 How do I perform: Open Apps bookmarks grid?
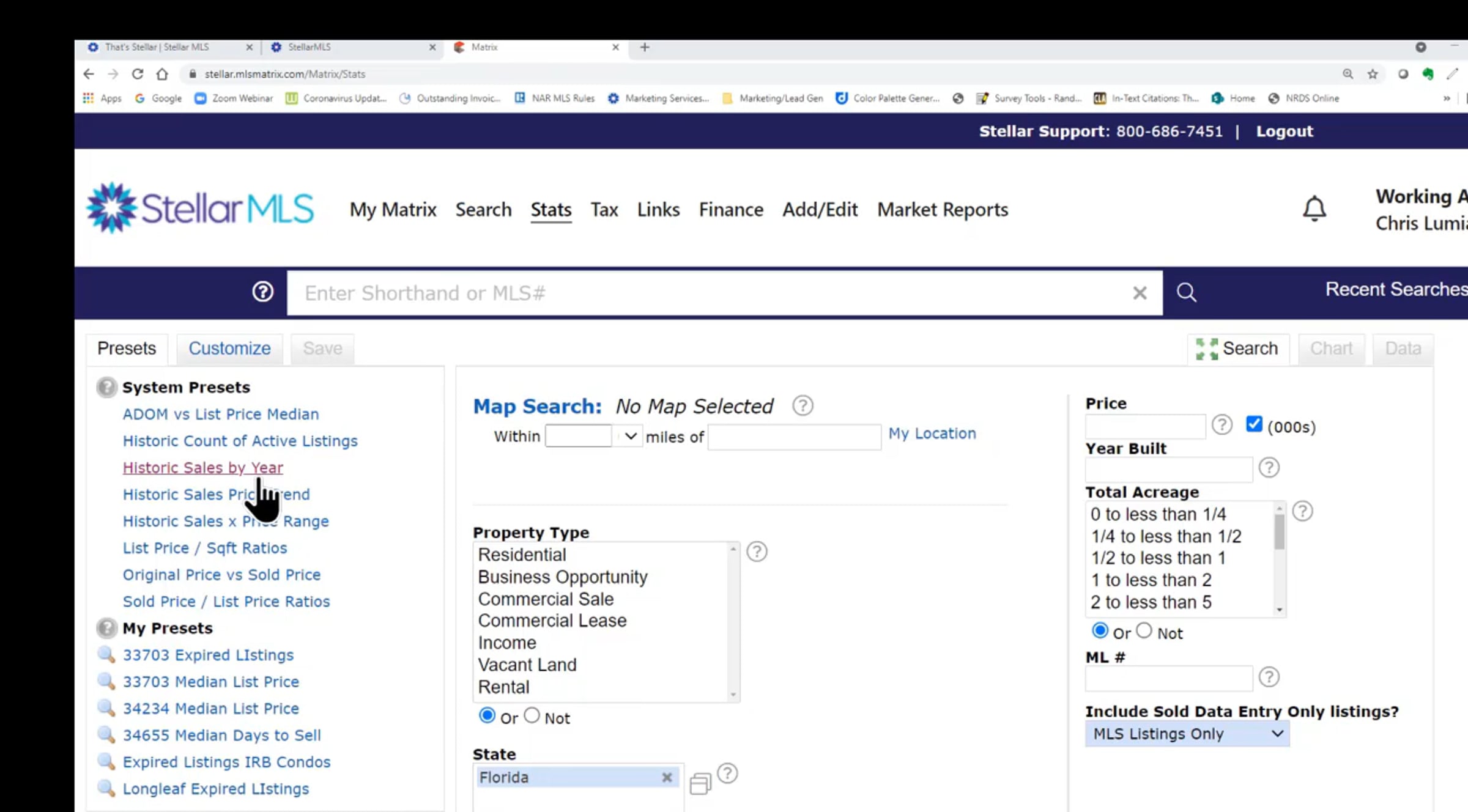pyautogui.click(x=102, y=98)
